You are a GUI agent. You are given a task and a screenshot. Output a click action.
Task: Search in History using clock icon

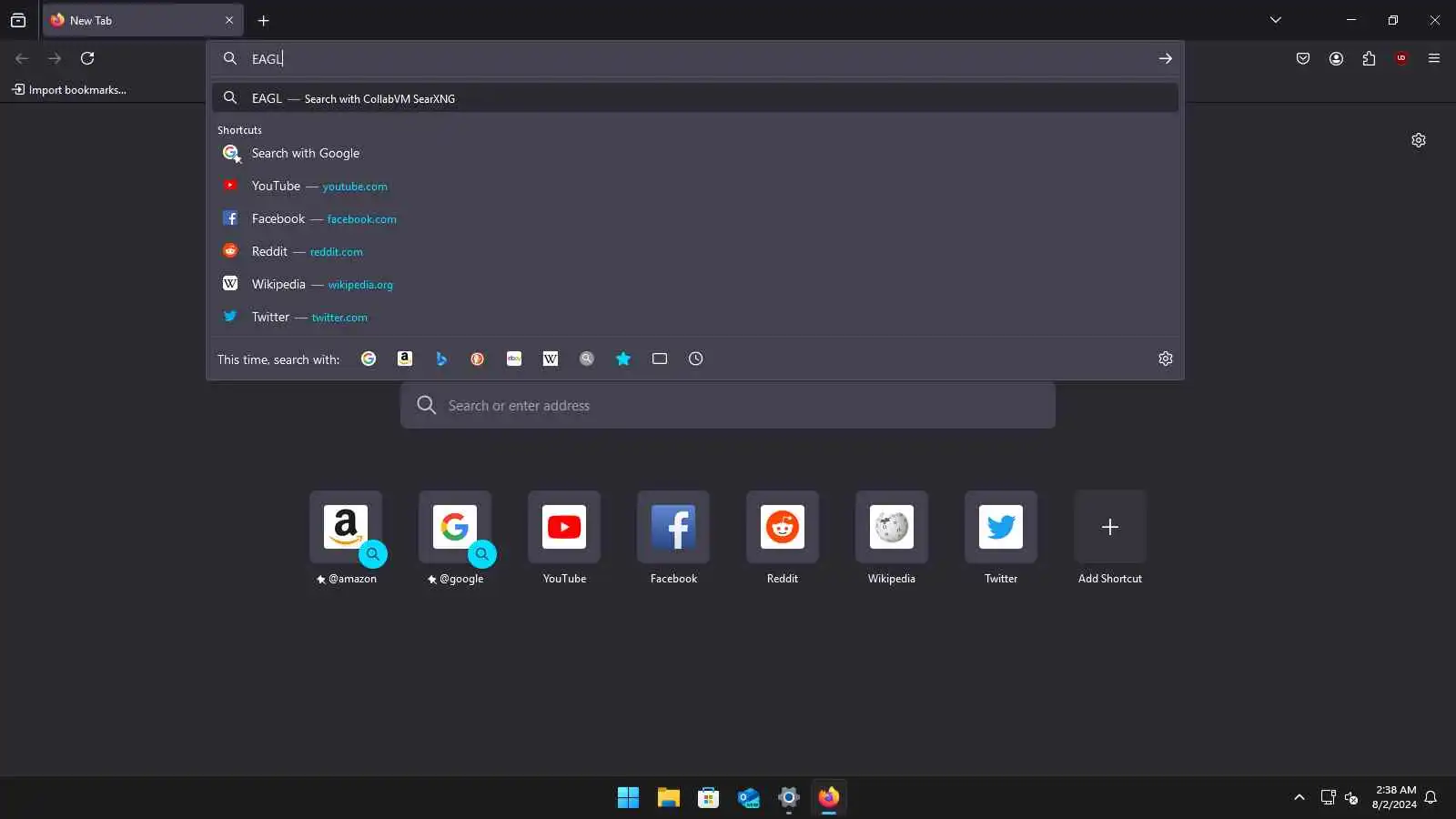696,359
